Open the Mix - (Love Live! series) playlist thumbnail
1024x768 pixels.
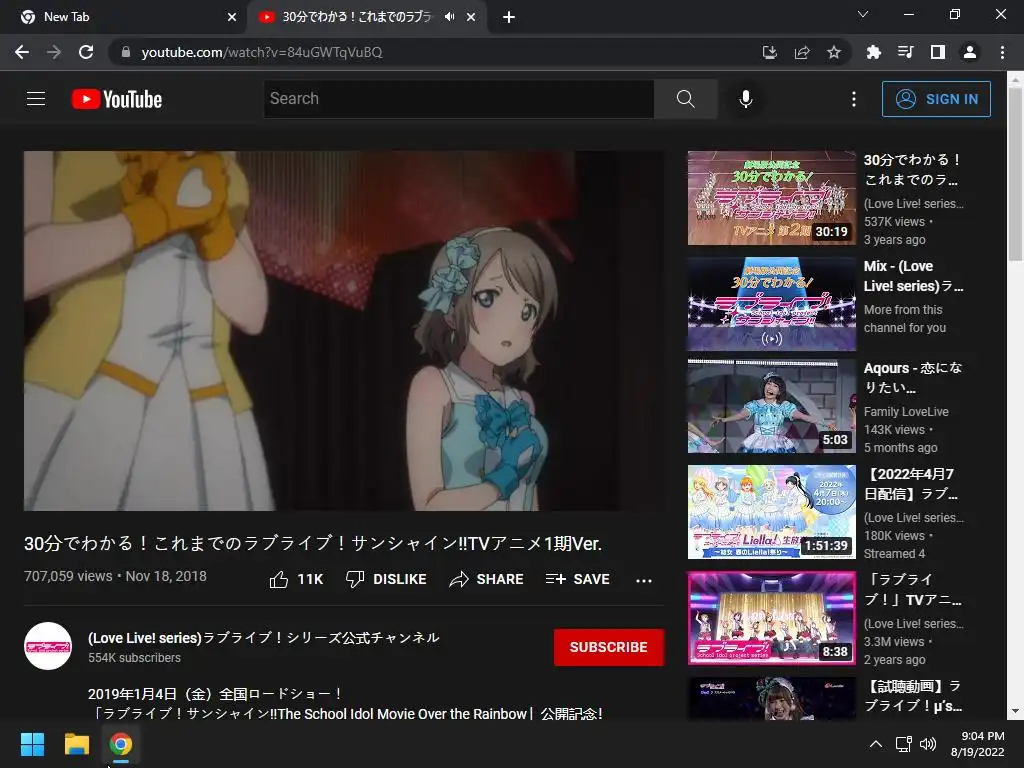(x=771, y=304)
